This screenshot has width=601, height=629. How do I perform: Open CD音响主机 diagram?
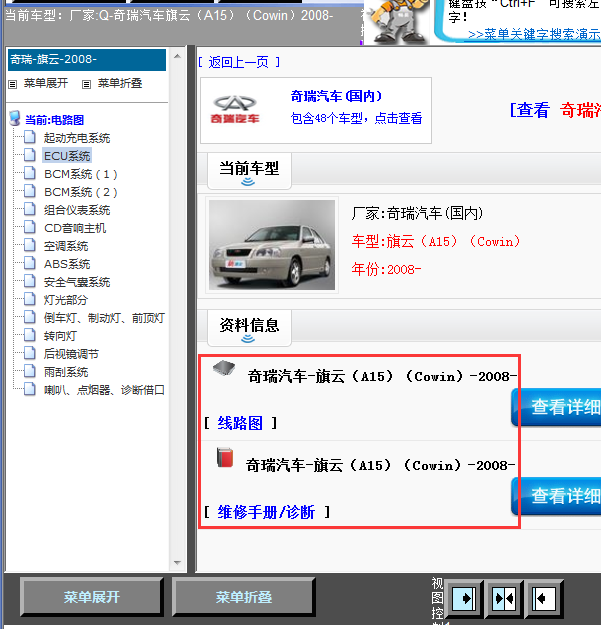(x=75, y=228)
